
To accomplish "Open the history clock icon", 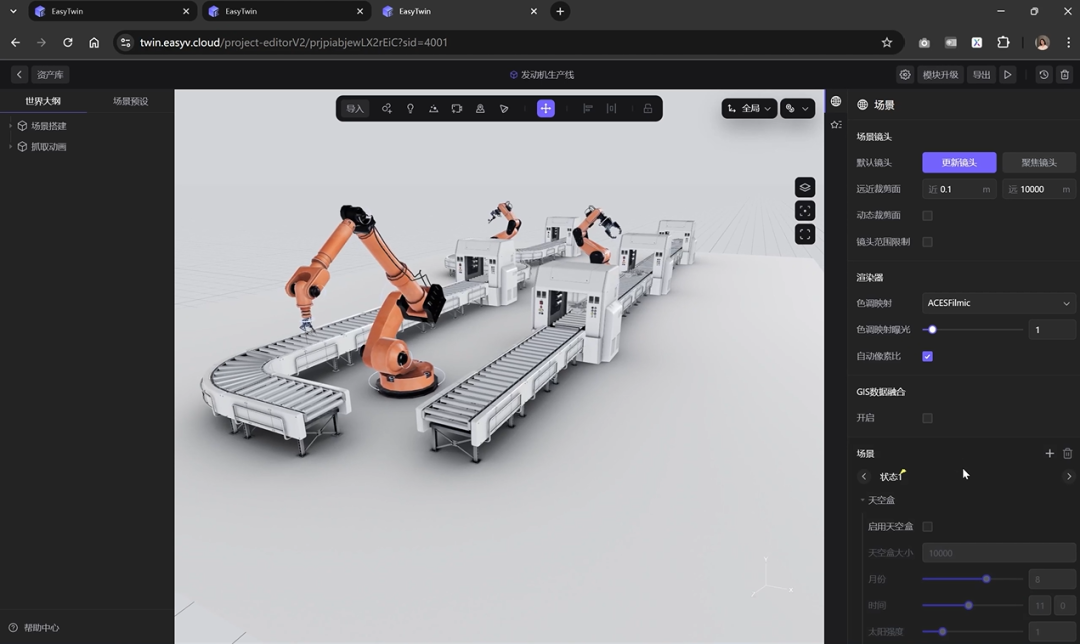I will click(1043, 75).
